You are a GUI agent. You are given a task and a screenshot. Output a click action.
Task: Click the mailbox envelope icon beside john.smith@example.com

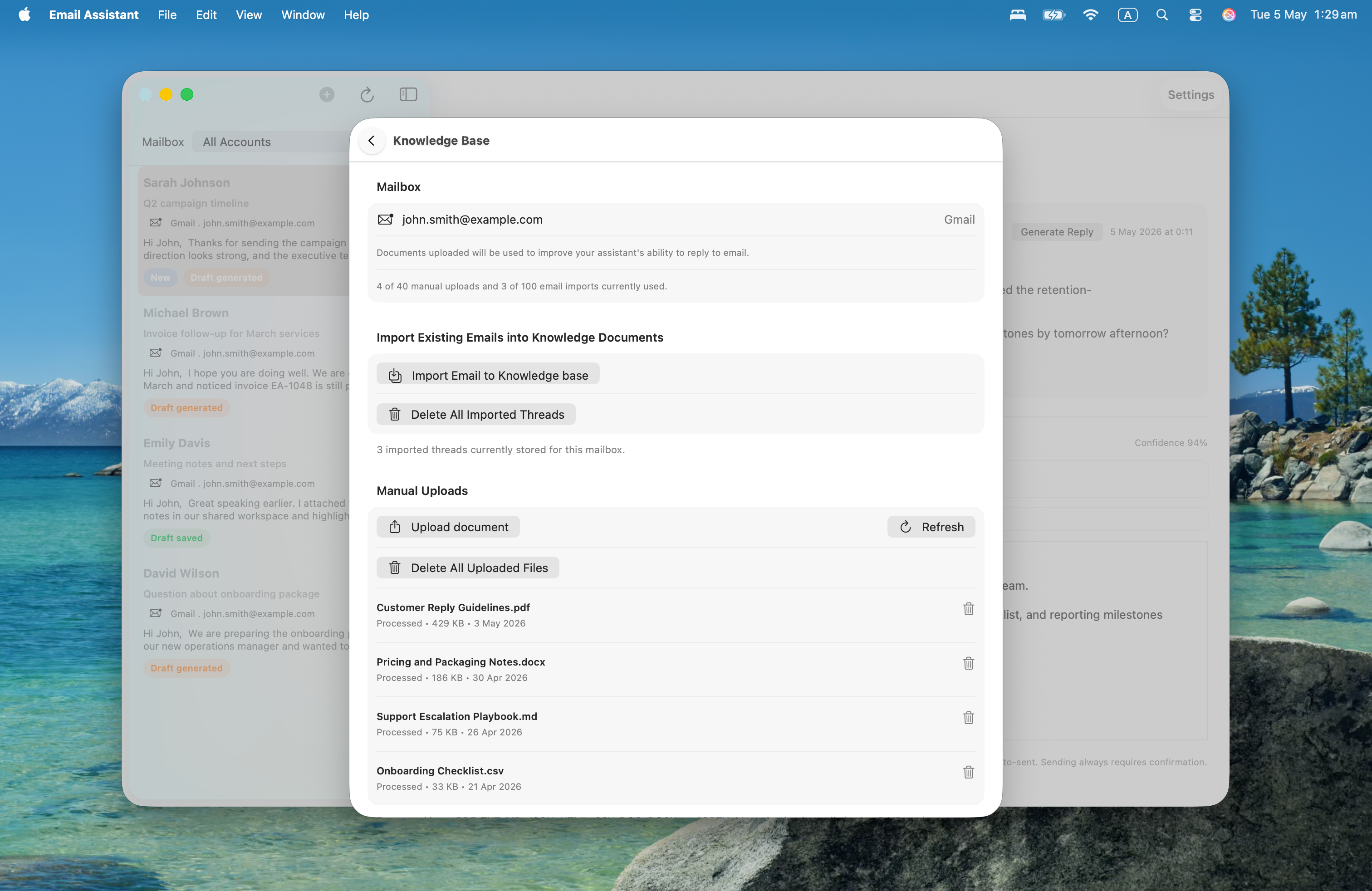(x=385, y=220)
